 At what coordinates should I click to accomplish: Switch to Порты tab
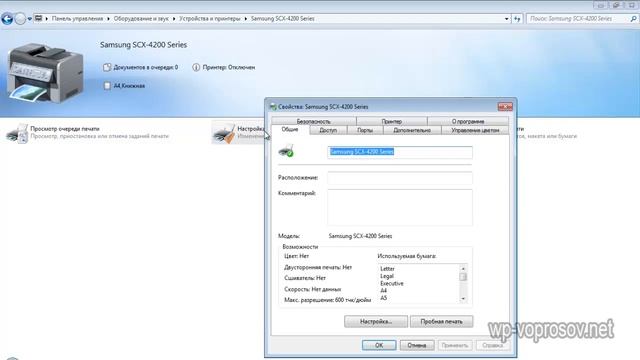pyautogui.click(x=365, y=130)
